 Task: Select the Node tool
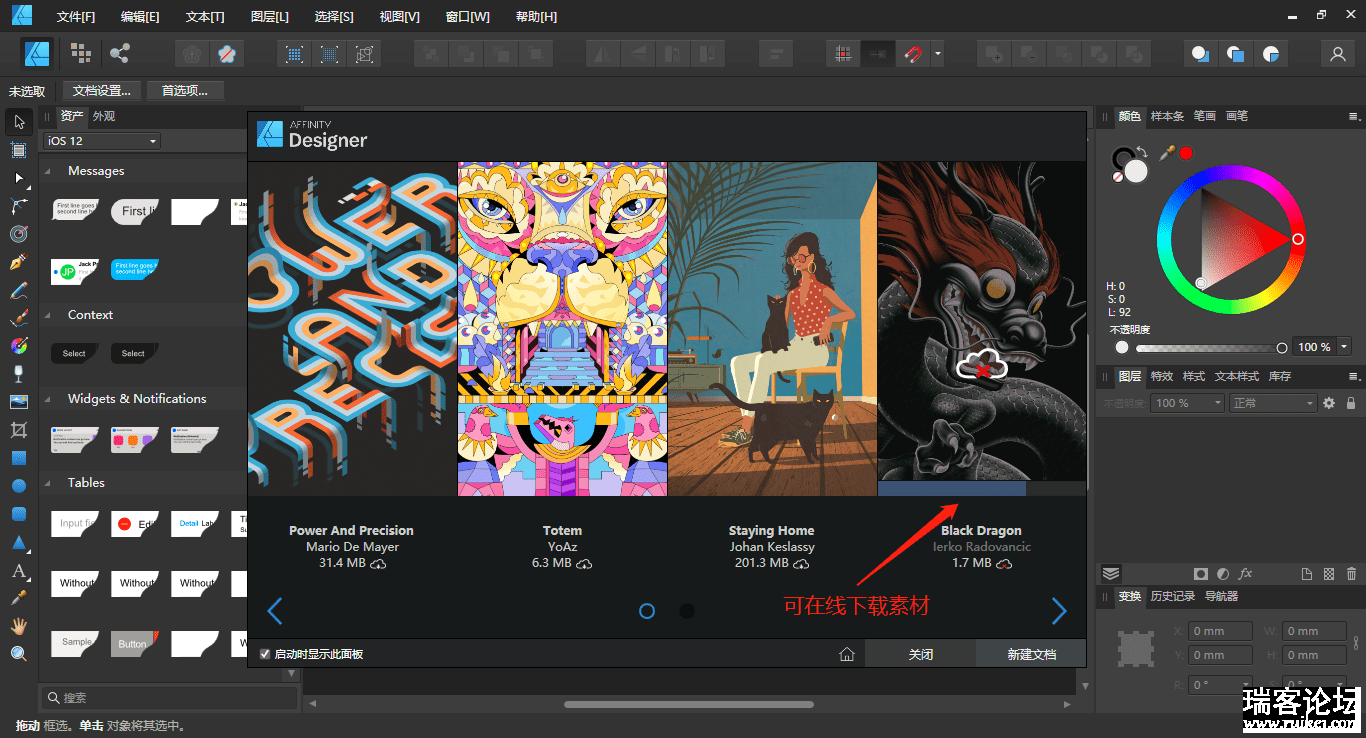pos(19,178)
